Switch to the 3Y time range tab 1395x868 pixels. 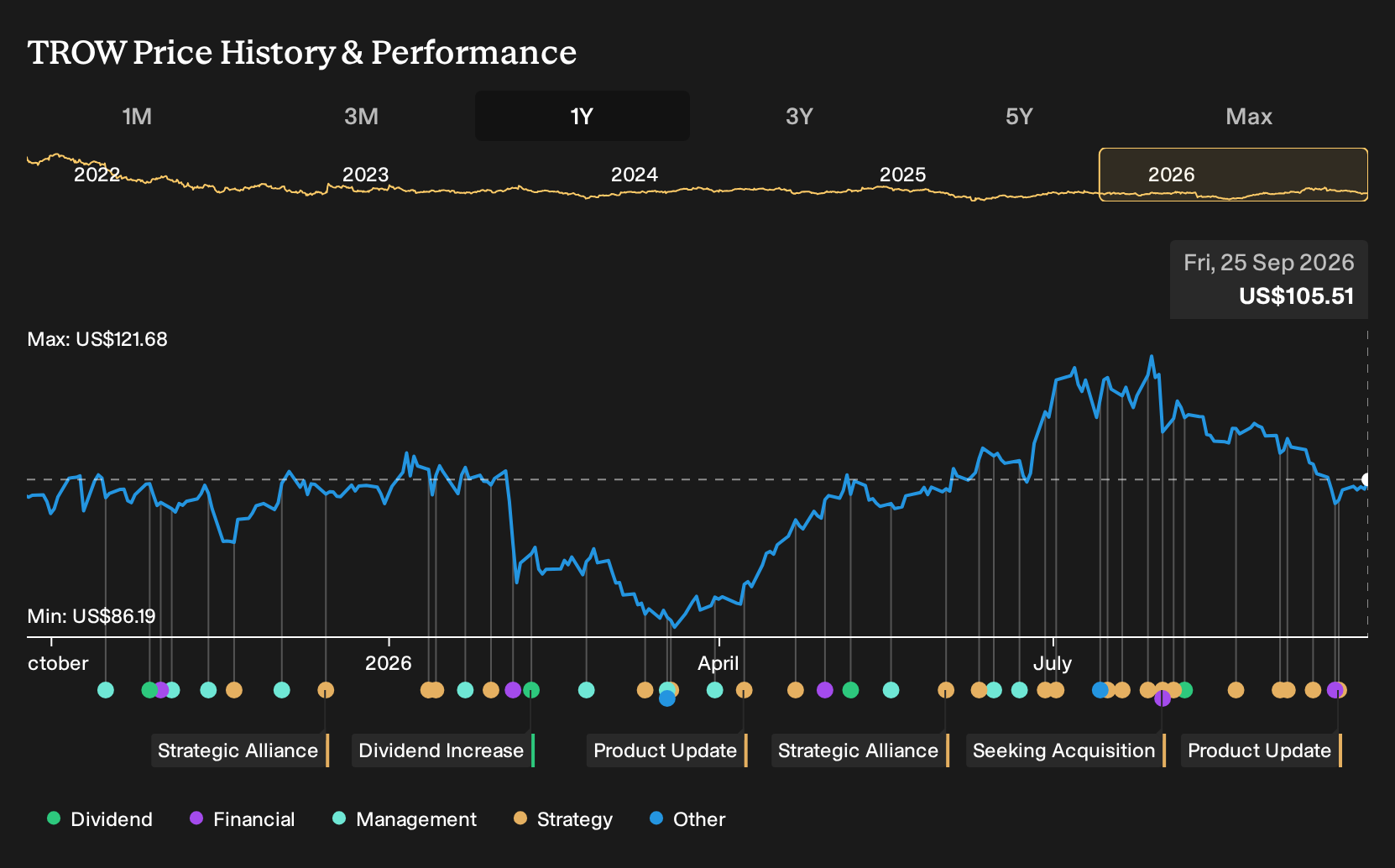[799, 116]
